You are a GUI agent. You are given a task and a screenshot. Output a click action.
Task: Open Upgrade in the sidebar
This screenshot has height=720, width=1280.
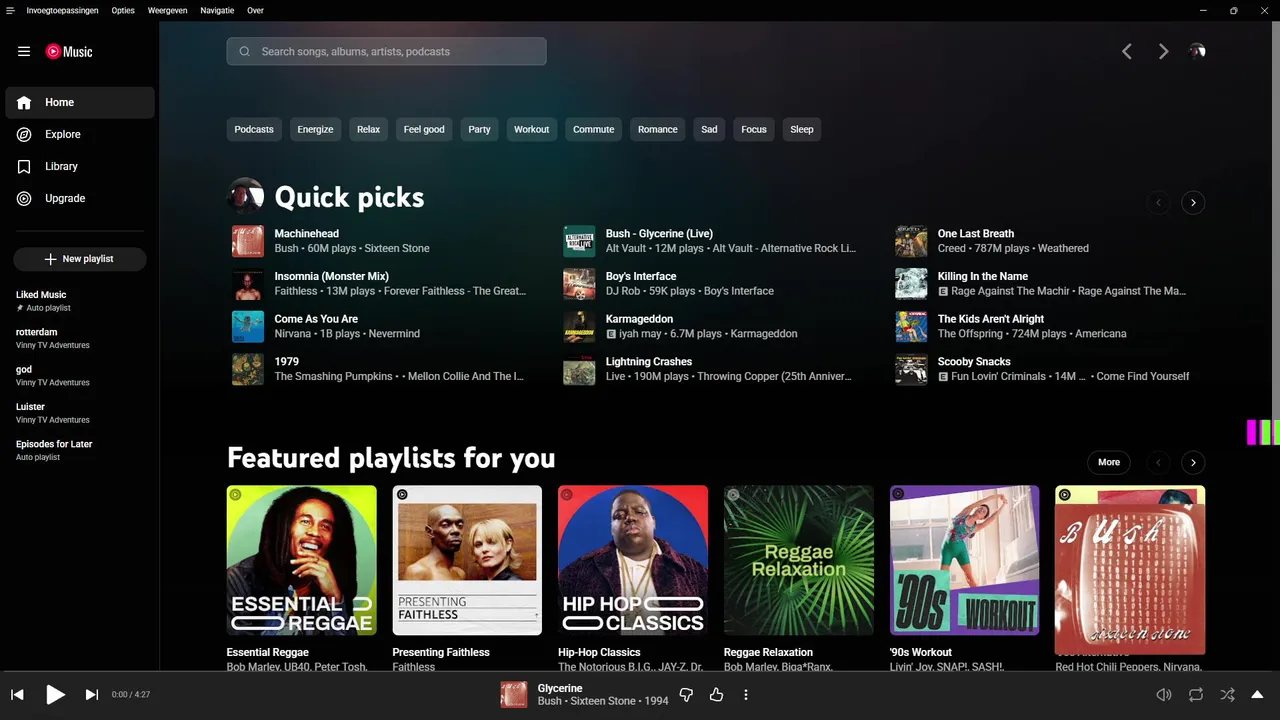coord(80,198)
